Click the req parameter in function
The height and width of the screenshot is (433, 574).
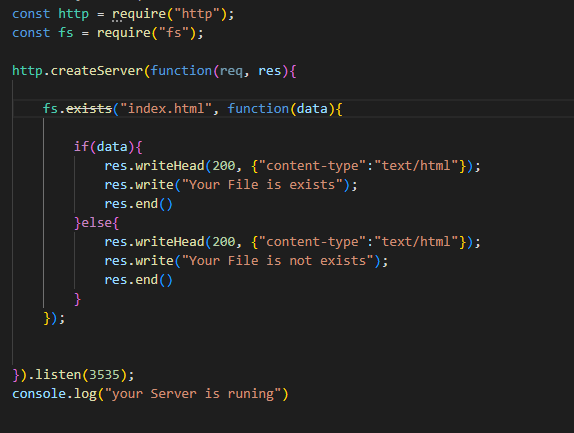click(x=231, y=71)
